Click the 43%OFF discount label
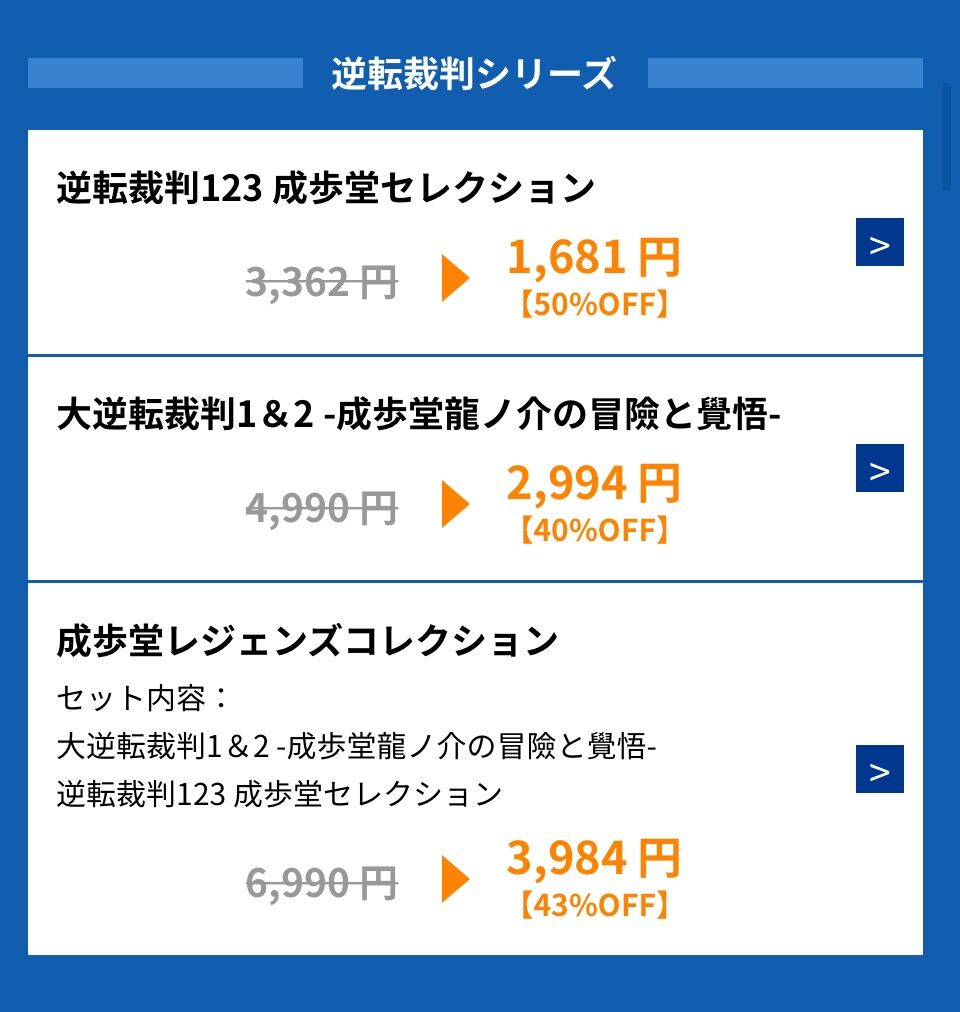This screenshot has height=1012, width=960. 594,905
